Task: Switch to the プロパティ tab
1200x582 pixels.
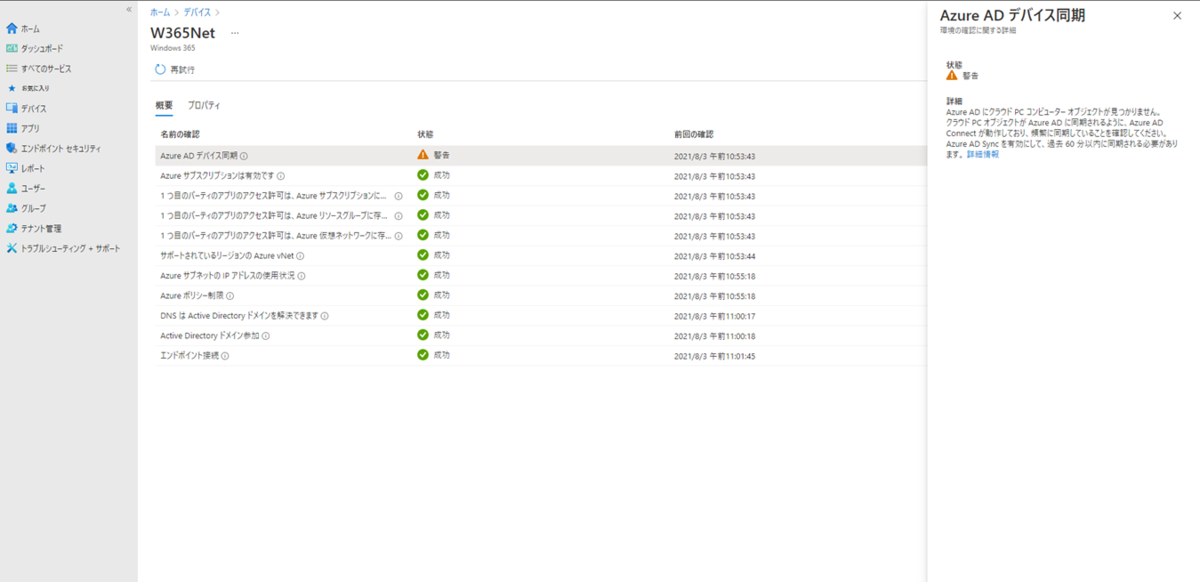Action: pyautogui.click(x=204, y=105)
